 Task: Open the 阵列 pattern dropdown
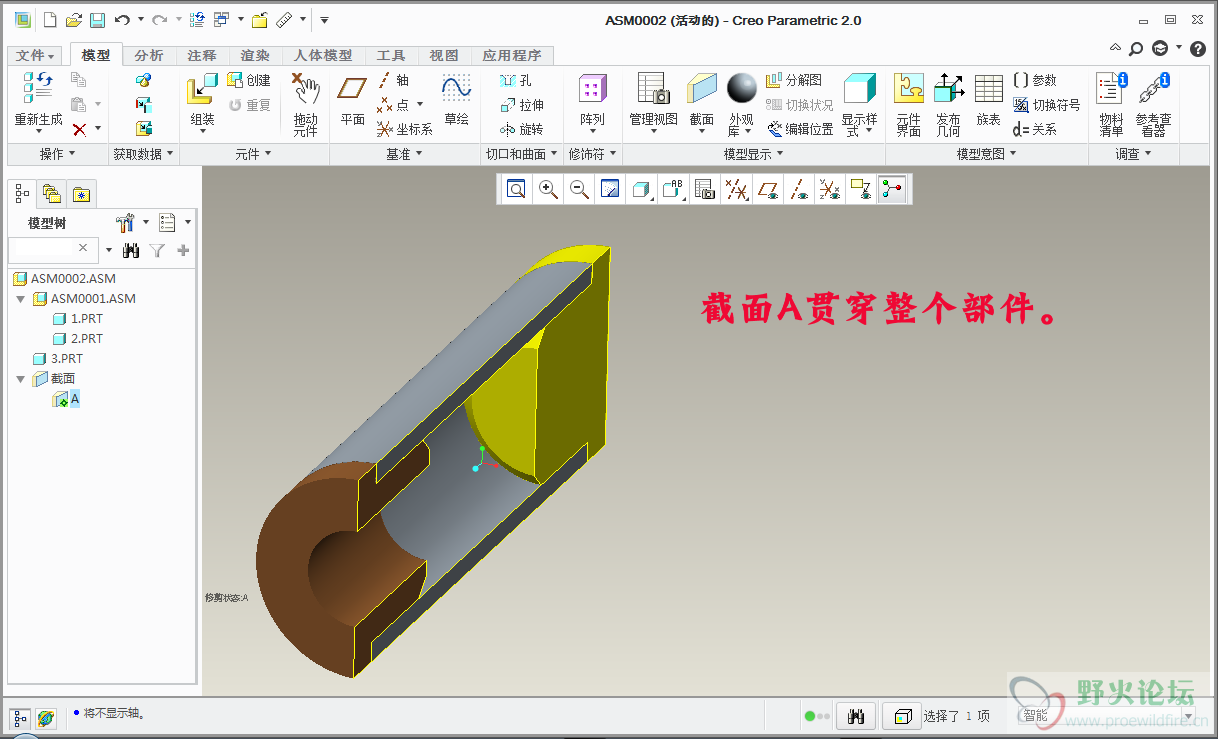click(592, 131)
